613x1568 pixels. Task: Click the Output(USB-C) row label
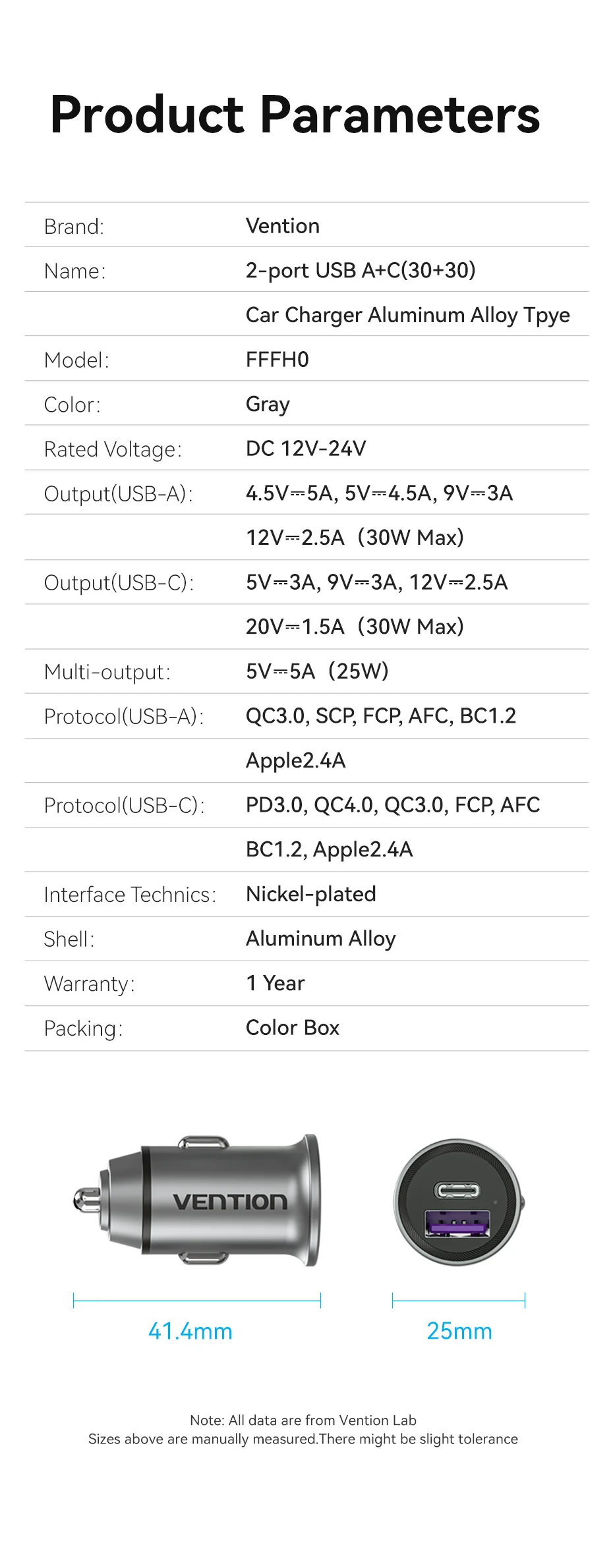(x=119, y=582)
